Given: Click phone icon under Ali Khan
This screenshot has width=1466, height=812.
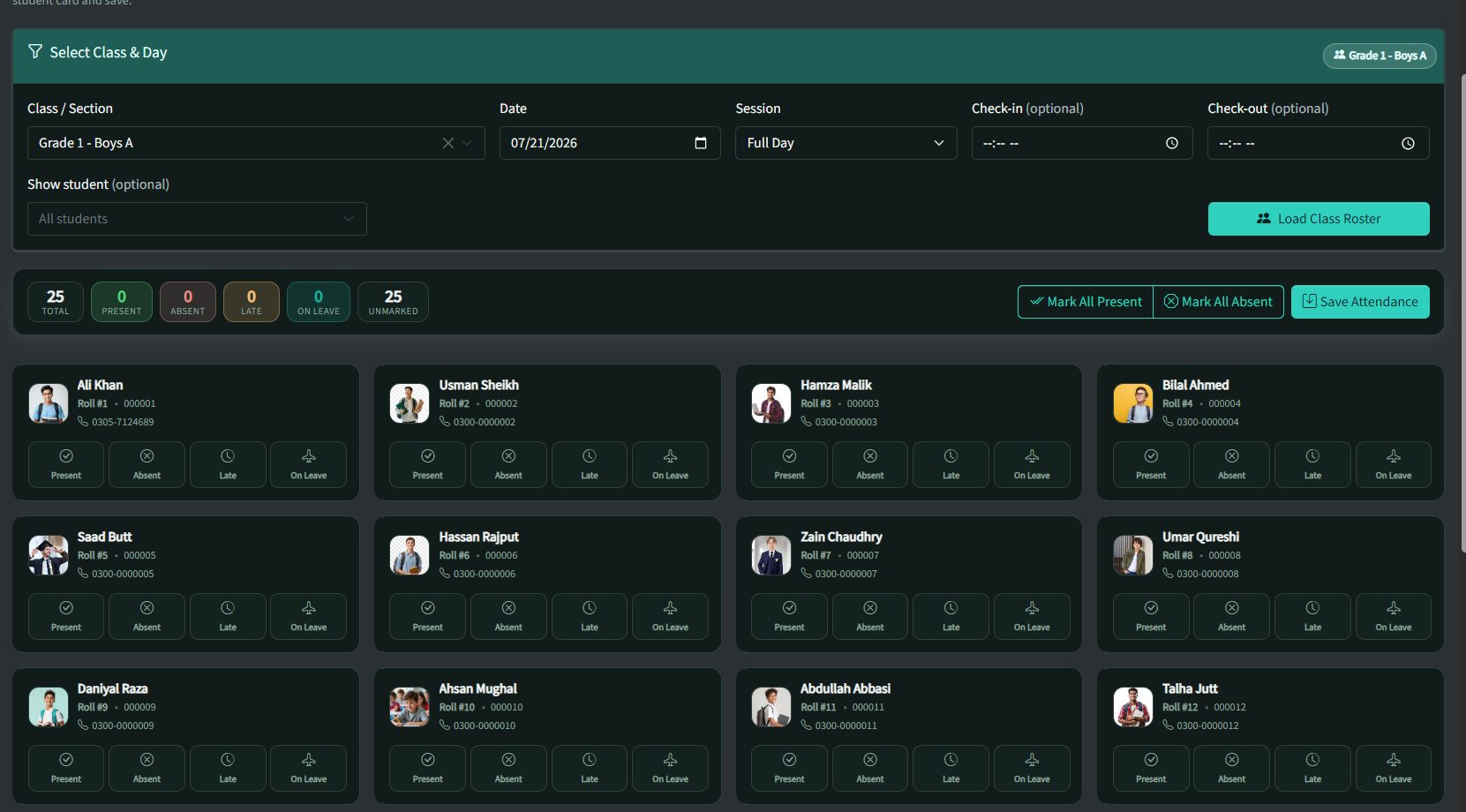Looking at the screenshot, I should [x=83, y=422].
